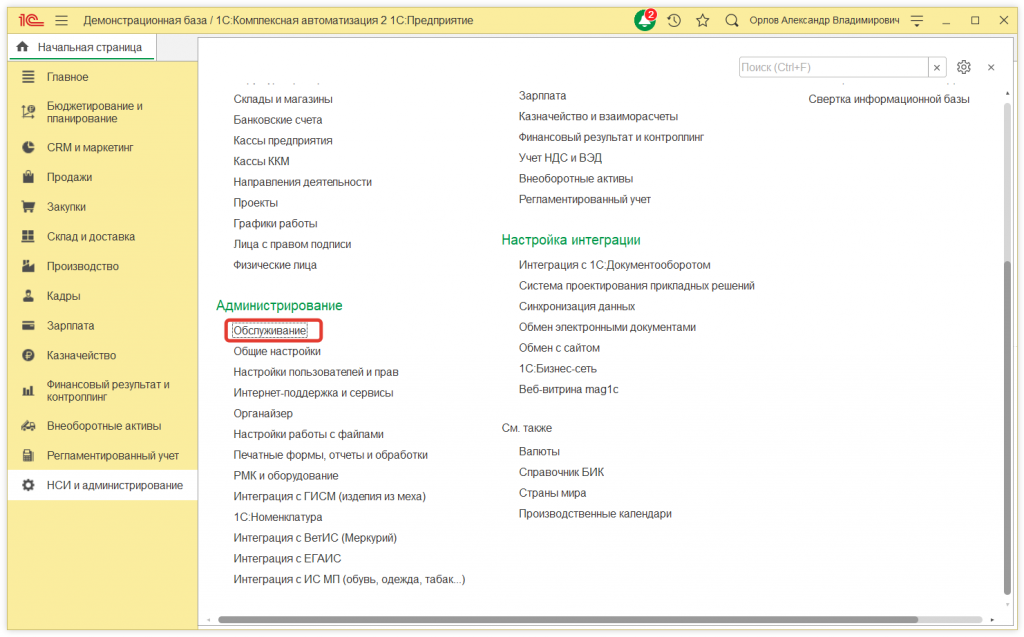Open menu settings gear icon
The height and width of the screenshot is (637, 1024).
tap(964, 67)
